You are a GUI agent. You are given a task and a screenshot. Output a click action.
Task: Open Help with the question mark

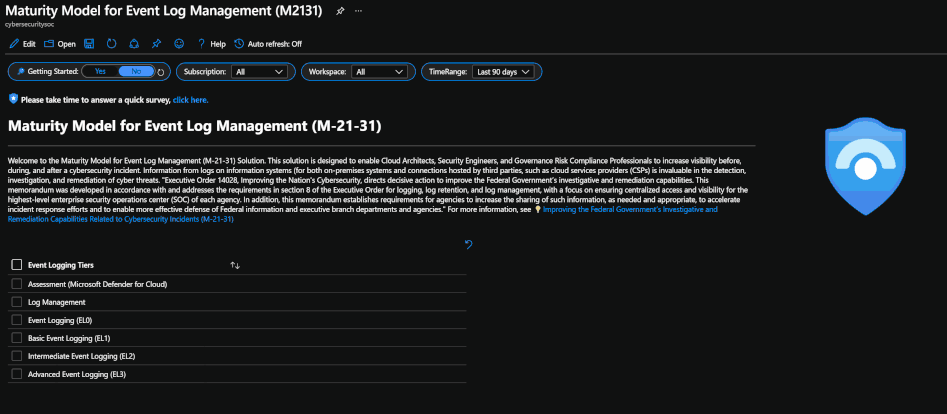tap(211, 44)
